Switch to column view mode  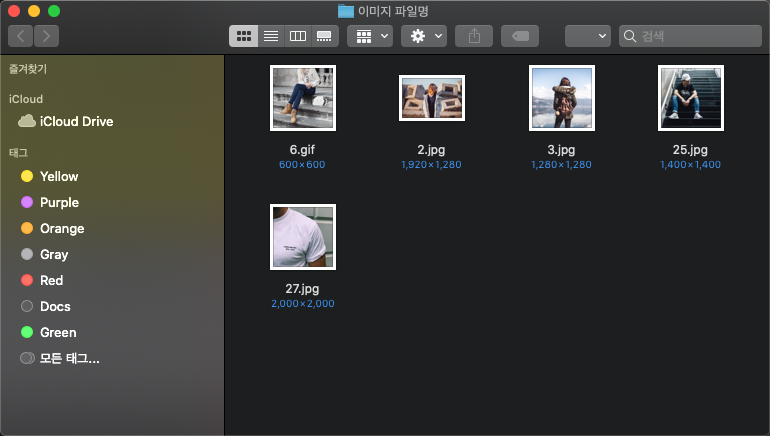click(297, 36)
